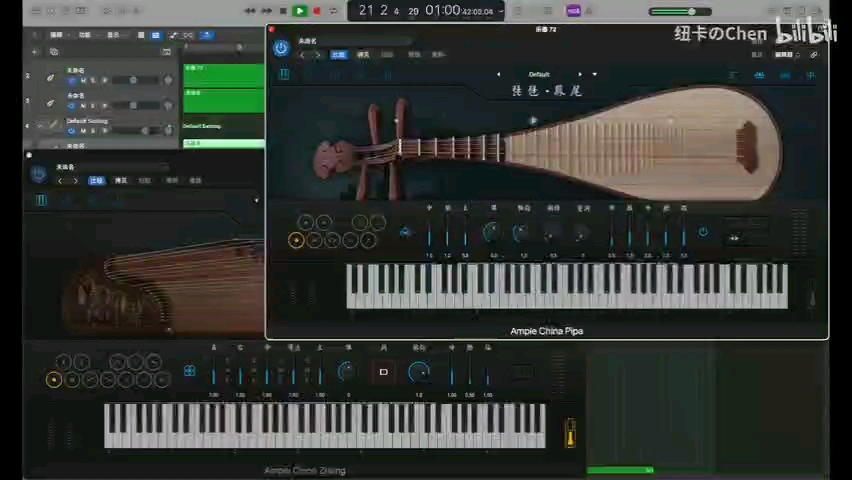The width and height of the screenshot is (852, 480).
Task: Select next Pipa preset with right arrow
Action: click(x=580, y=74)
